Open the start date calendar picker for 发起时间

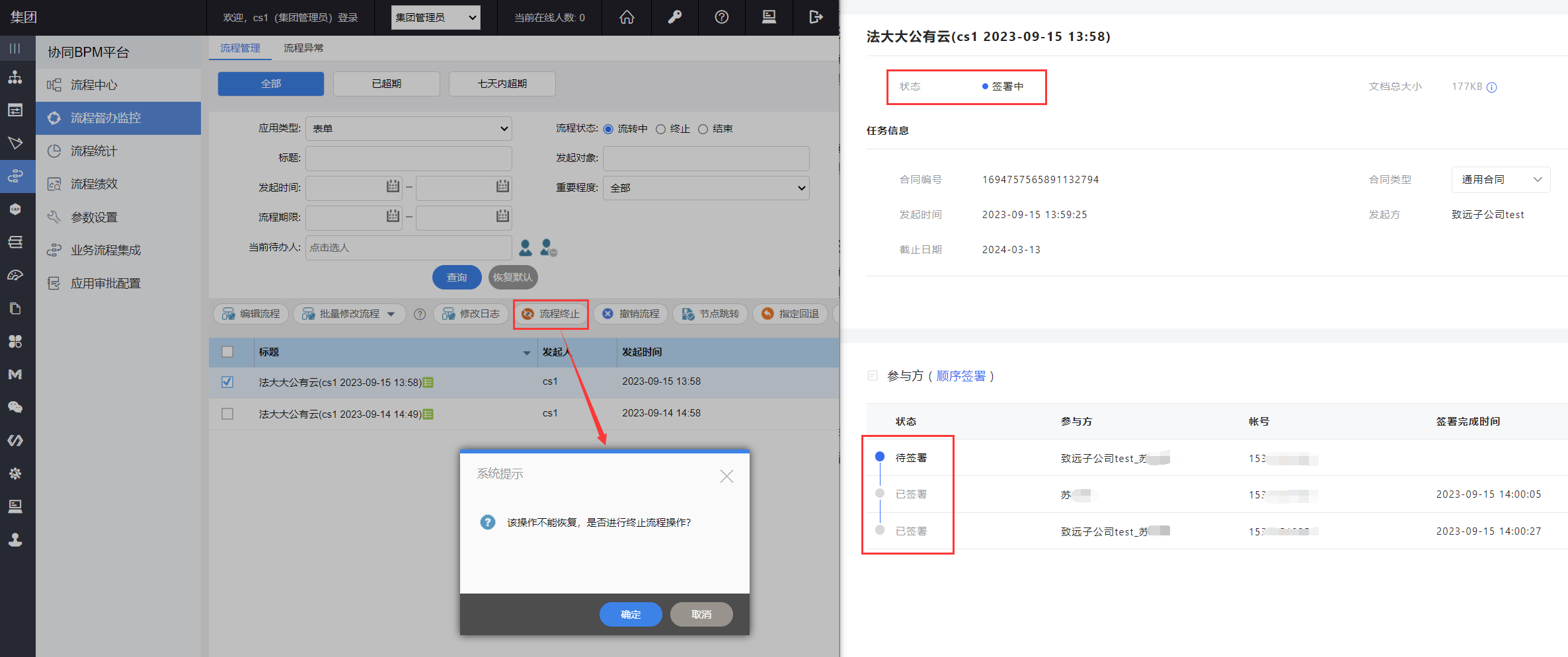point(393,187)
